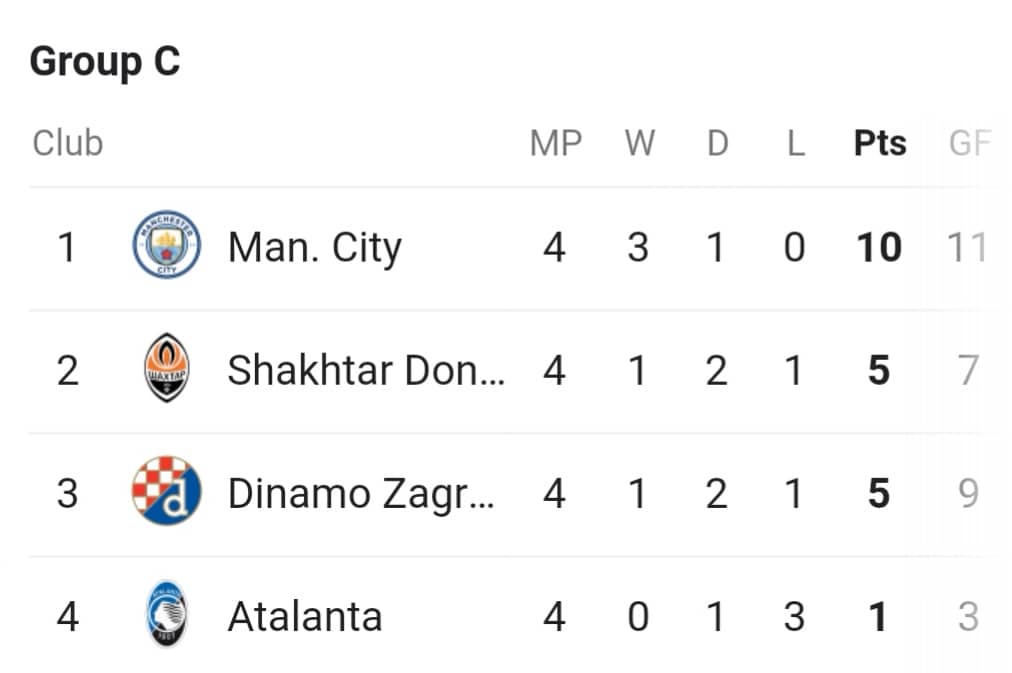
Task: Click the D column header
Action: tap(718, 143)
